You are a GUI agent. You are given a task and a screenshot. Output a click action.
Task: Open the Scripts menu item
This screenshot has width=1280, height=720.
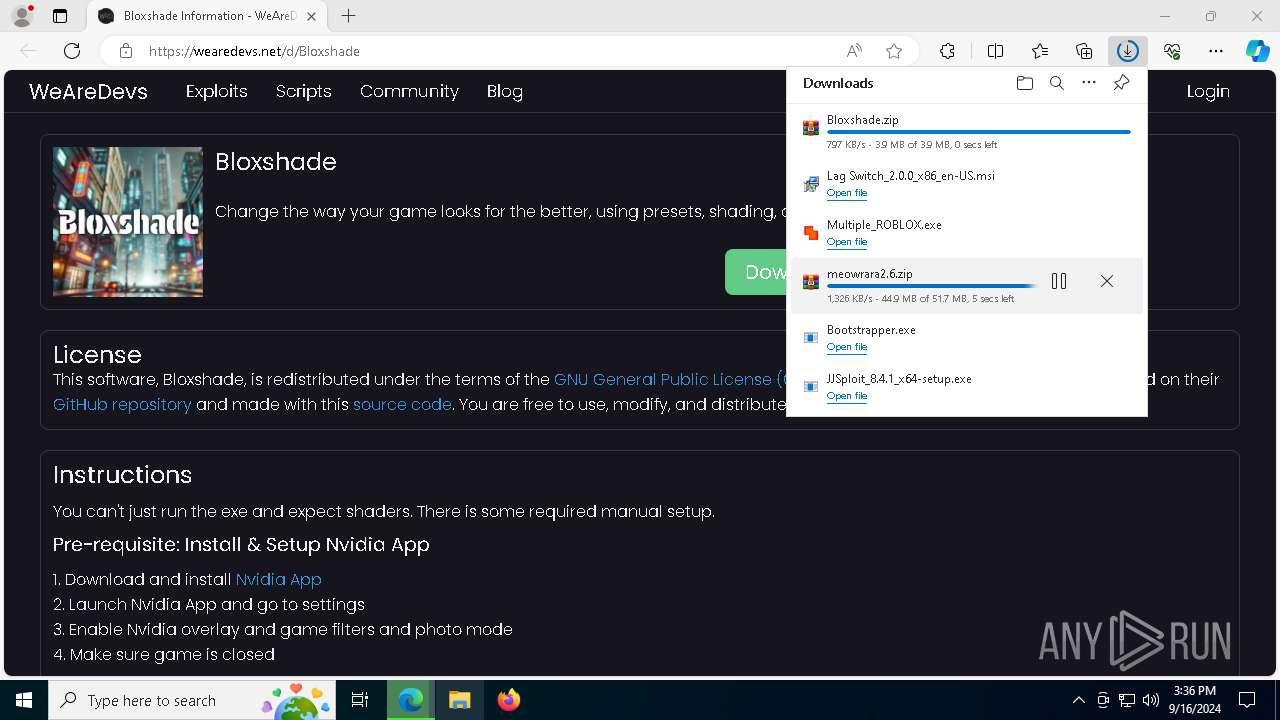304,91
